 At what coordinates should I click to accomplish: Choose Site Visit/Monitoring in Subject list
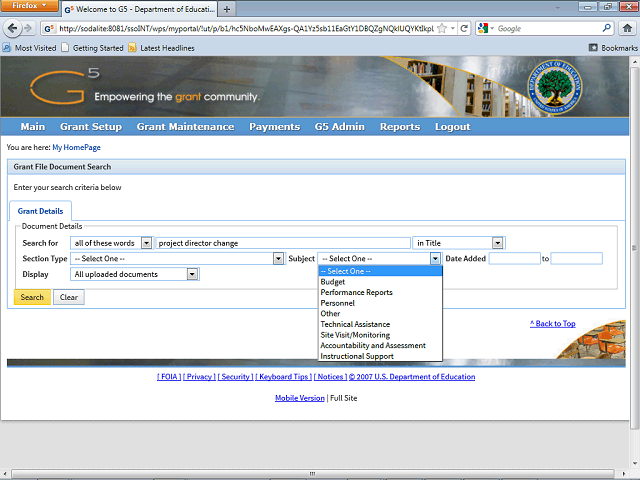click(380, 335)
